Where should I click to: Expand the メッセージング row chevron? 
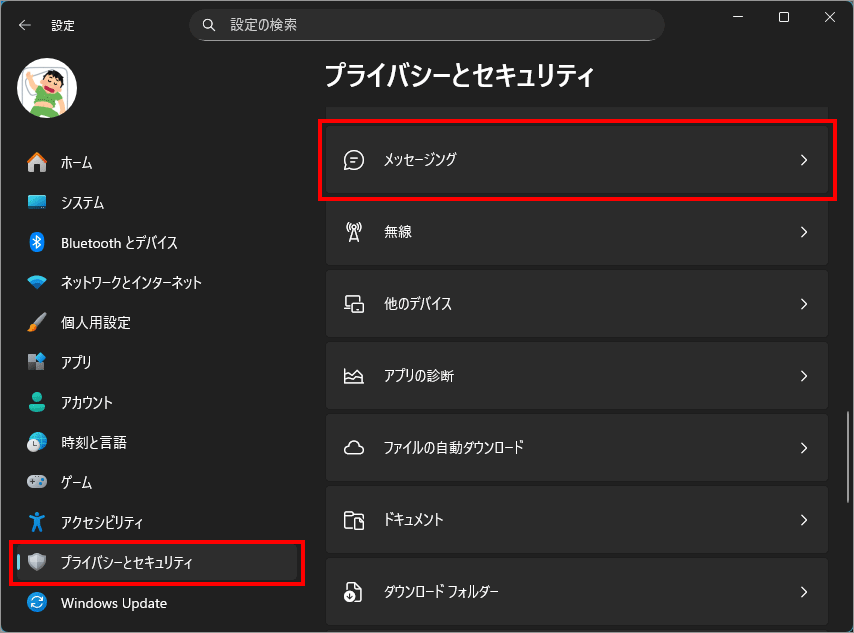click(803, 160)
